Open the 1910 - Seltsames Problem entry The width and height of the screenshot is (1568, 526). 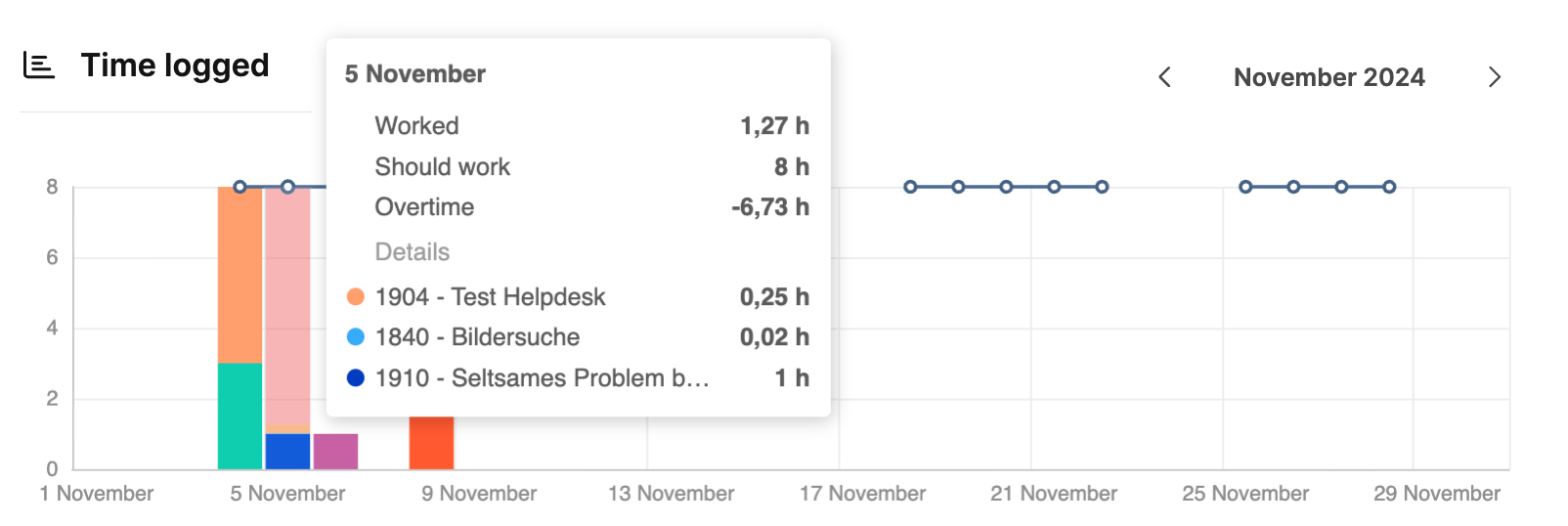[542, 377]
